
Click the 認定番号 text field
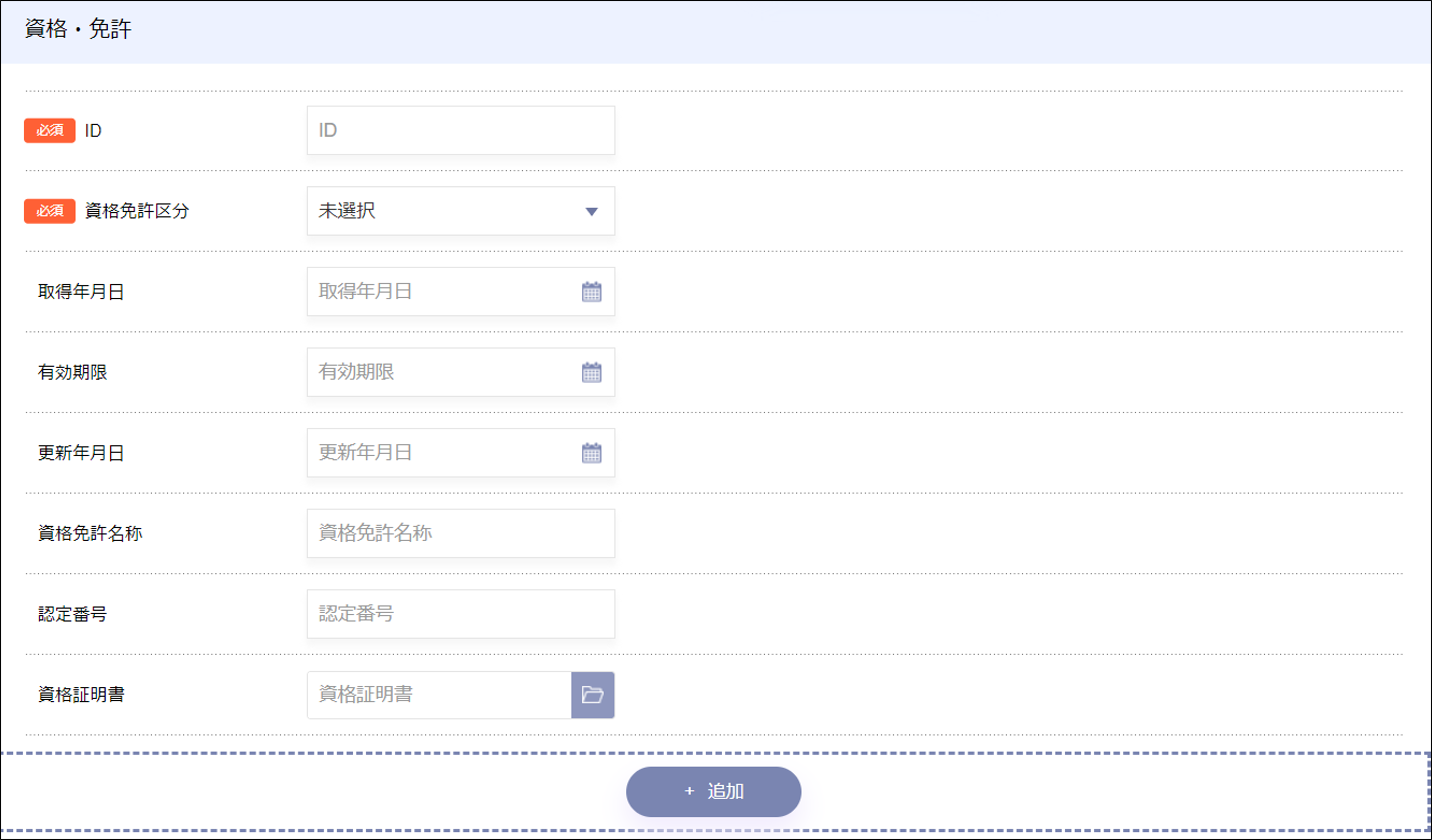point(460,613)
